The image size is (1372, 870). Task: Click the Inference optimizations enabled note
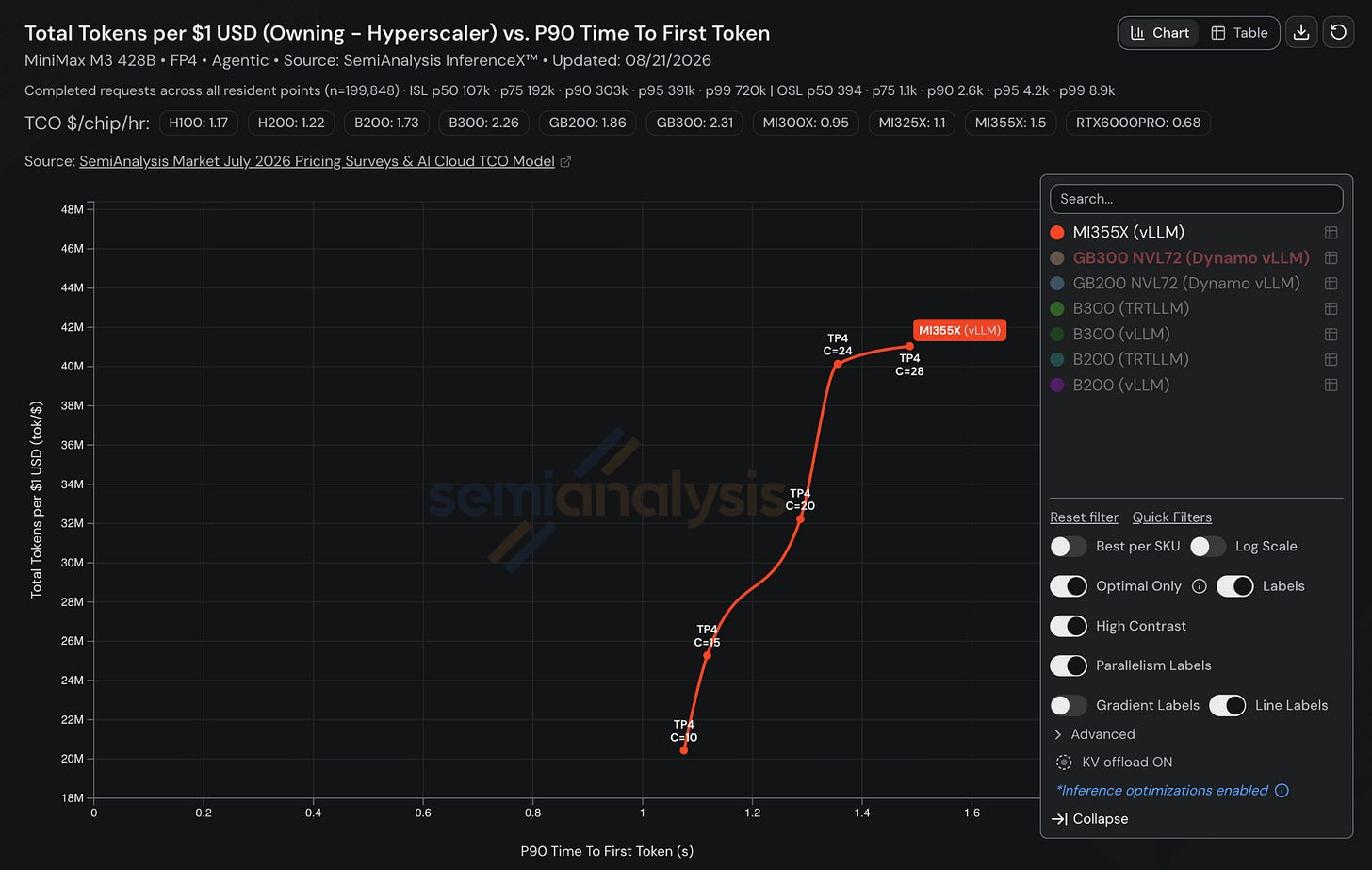click(x=1162, y=791)
